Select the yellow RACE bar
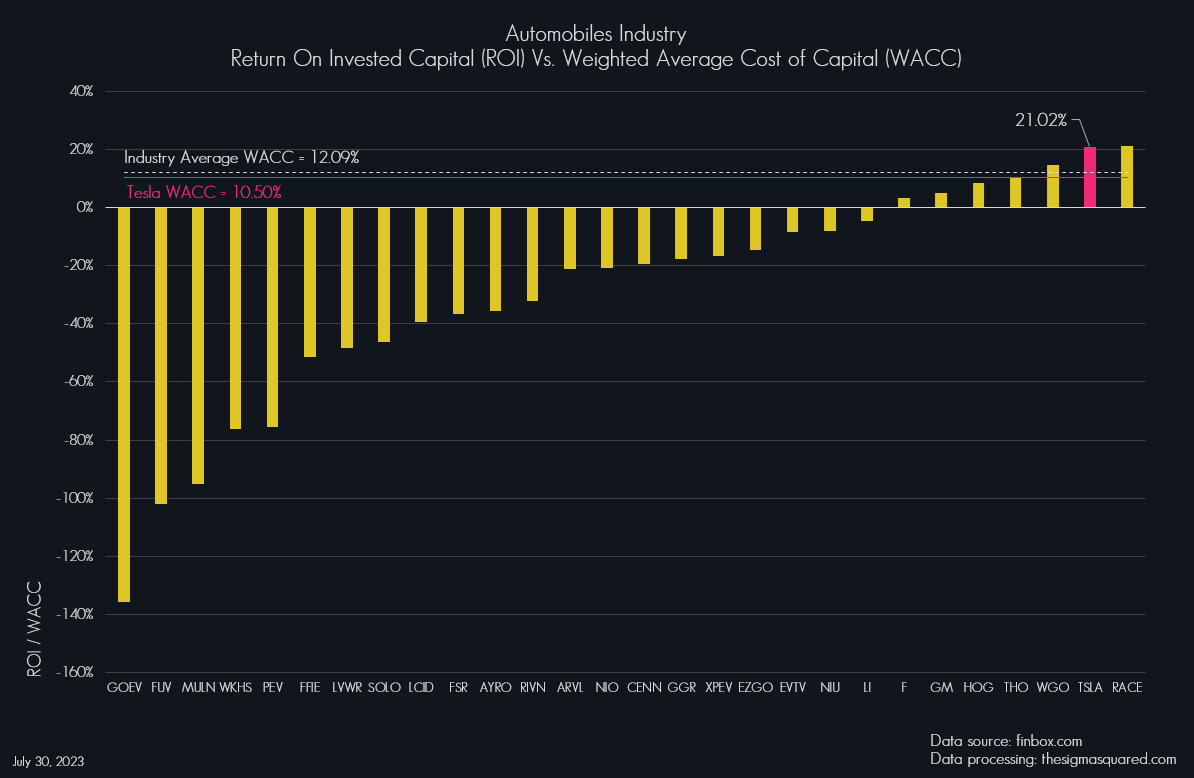The width and height of the screenshot is (1194, 778). pyautogui.click(x=1127, y=177)
